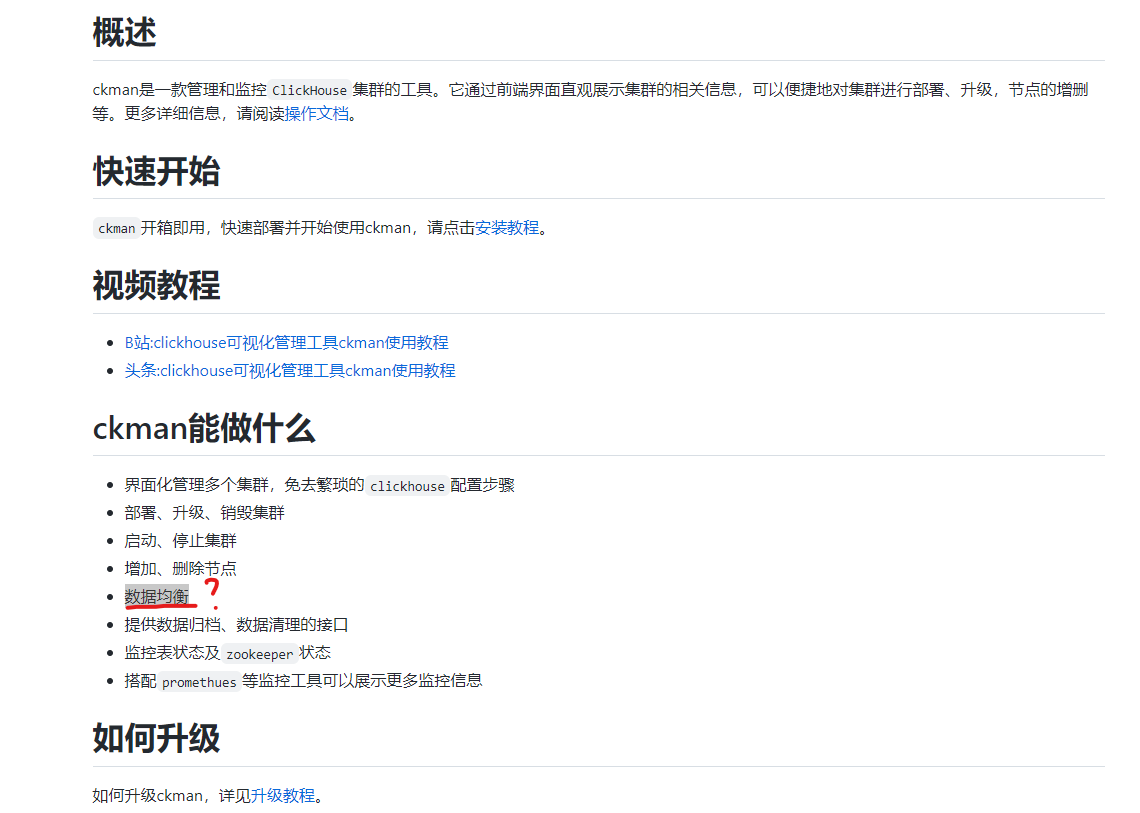This screenshot has width=1140, height=813.
Task: Click the 快速开始 heading
Action: click(156, 172)
